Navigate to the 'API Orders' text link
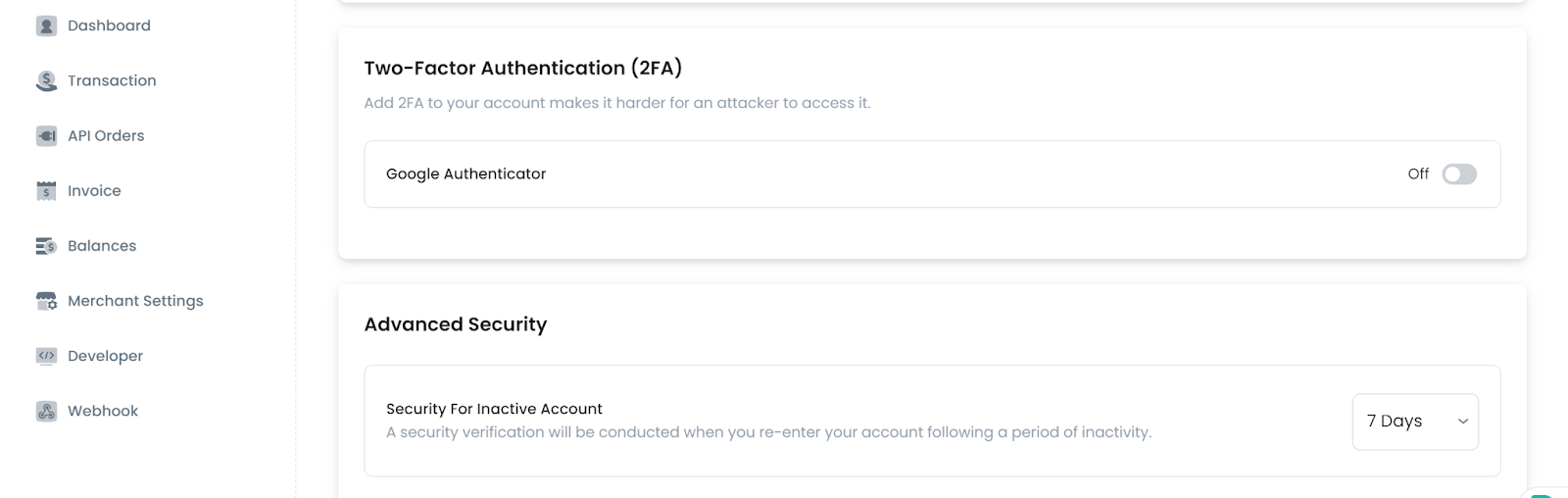 click(106, 136)
